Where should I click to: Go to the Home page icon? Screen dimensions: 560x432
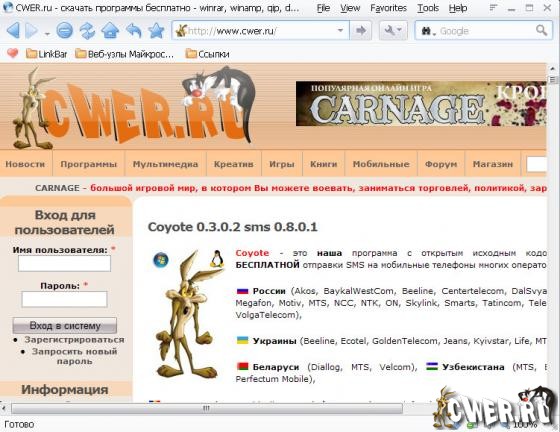point(110,31)
